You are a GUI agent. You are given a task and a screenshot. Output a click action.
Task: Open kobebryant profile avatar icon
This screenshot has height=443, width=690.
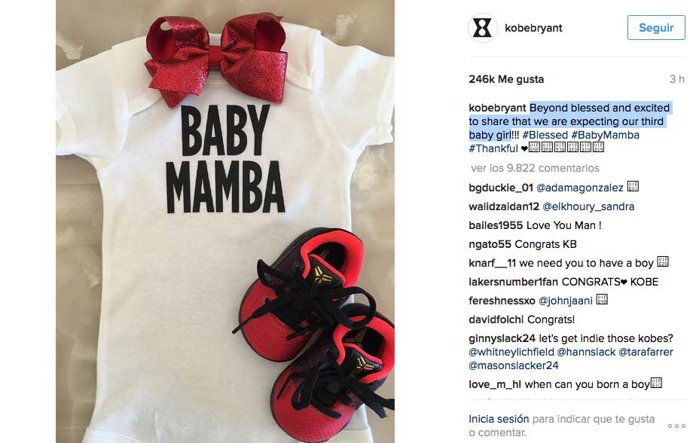pyautogui.click(x=482, y=28)
